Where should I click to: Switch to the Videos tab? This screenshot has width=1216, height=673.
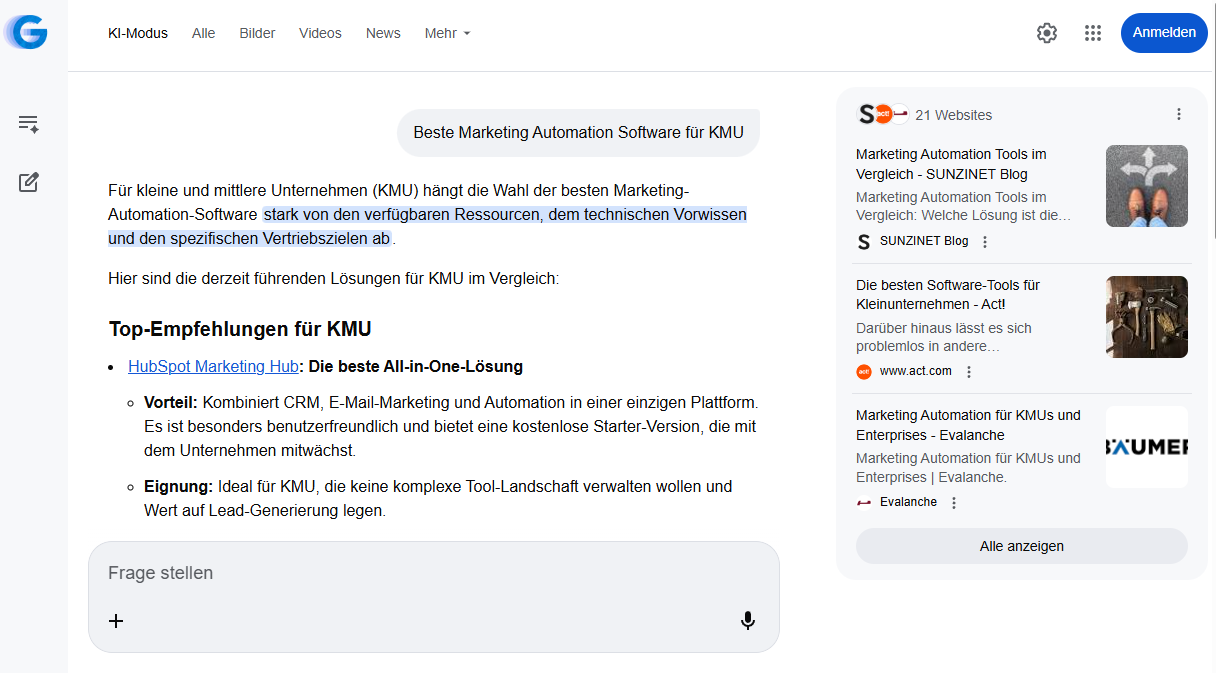320,33
